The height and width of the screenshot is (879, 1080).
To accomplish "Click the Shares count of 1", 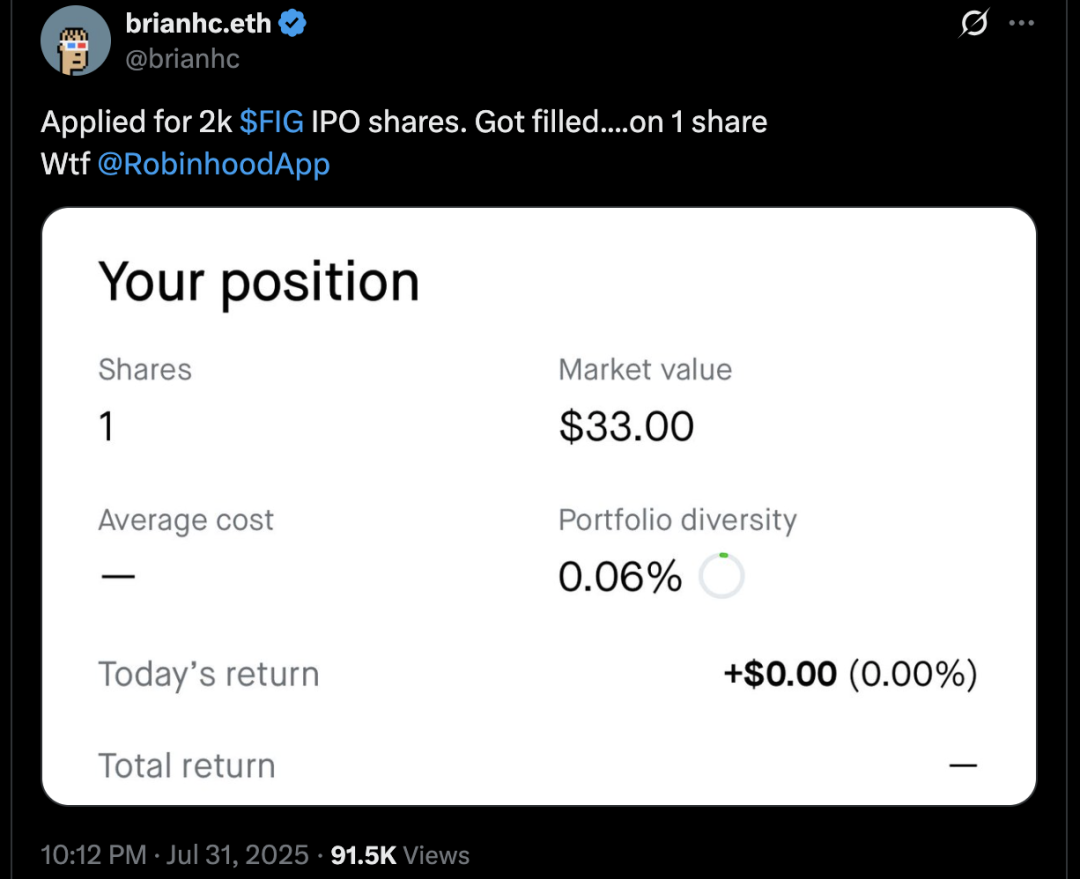I will point(106,427).
